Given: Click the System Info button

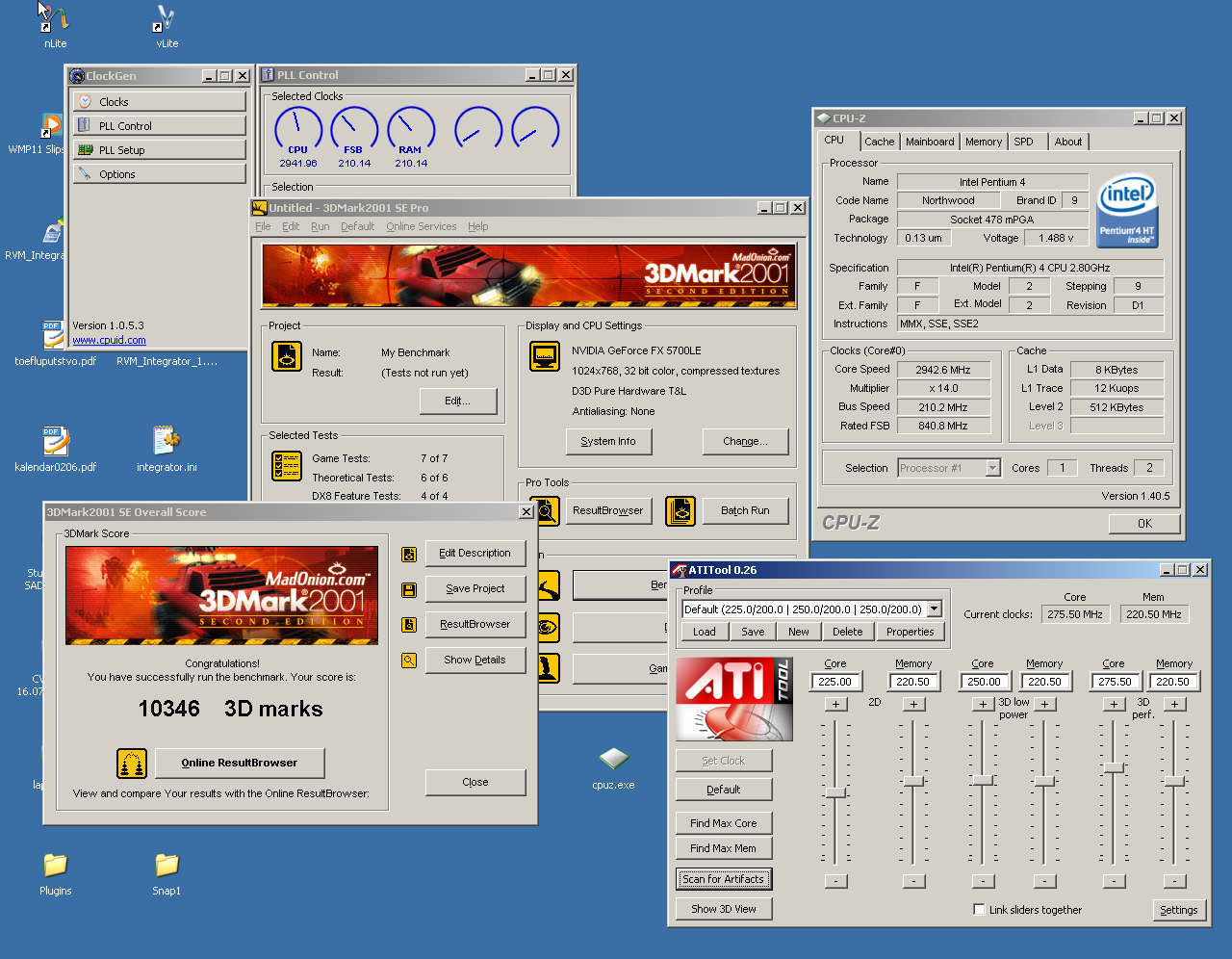Looking at the screenshot, I should [608, 441].
